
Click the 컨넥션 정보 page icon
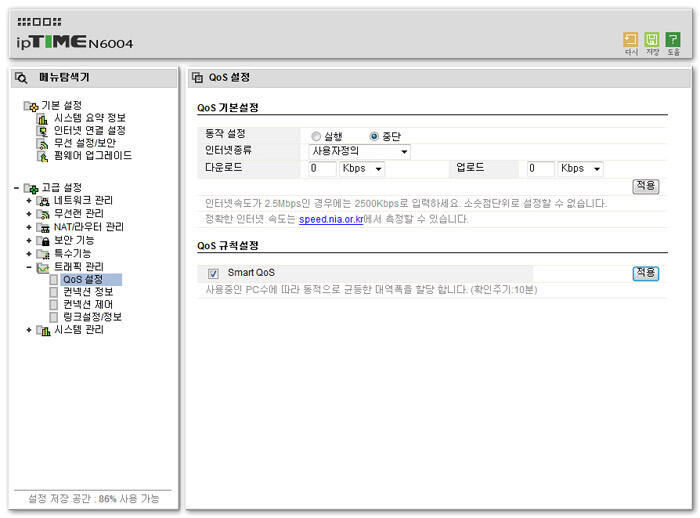pyautogui.click(x=54, y=292)
